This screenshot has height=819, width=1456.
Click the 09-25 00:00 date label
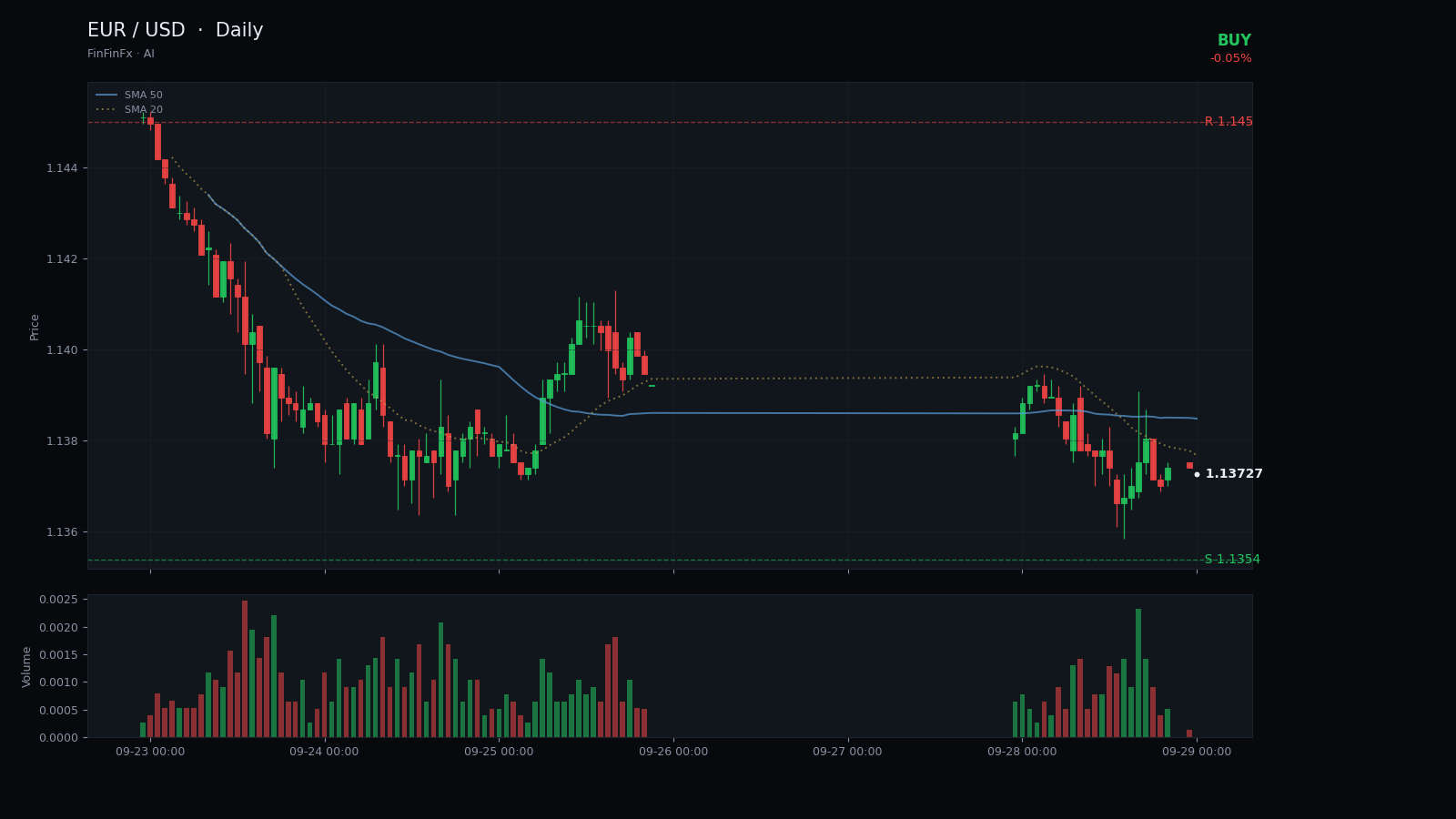tap(499, 752)
